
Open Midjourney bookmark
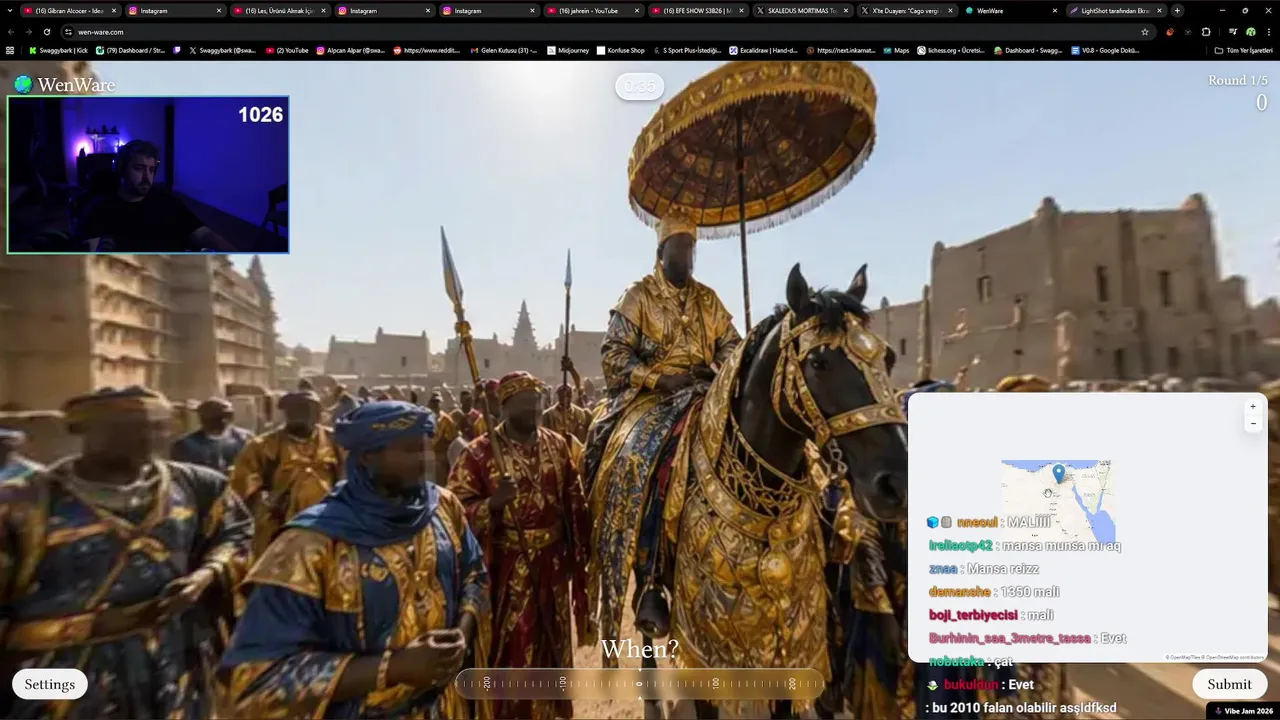pos(568,50)
